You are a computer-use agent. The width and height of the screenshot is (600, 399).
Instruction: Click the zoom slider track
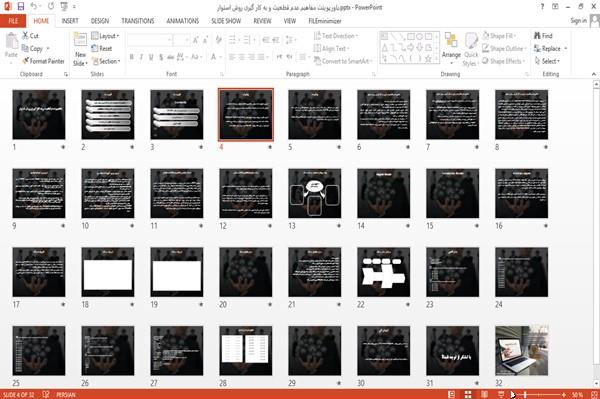[x=538, y=394]
